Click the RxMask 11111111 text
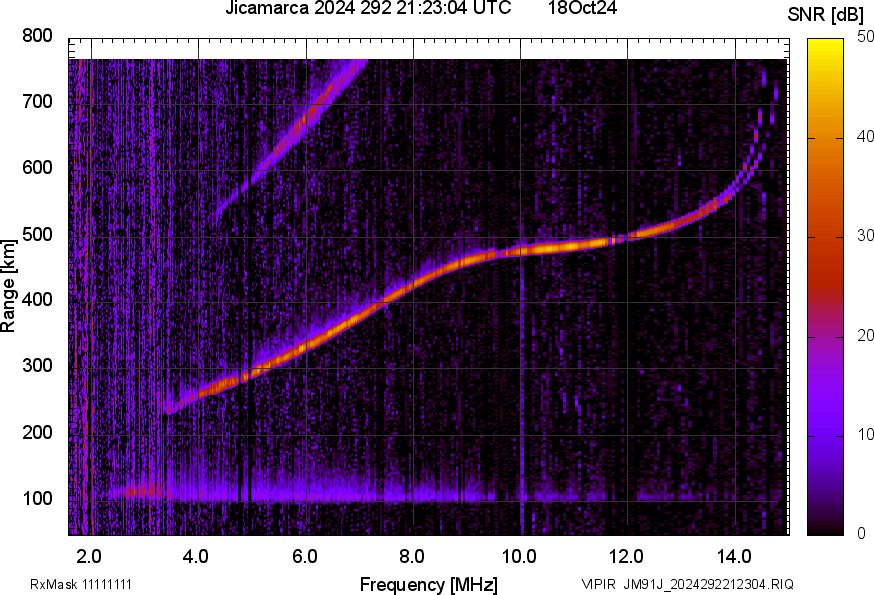The image size is (874, 595). (x=81, y=584)
